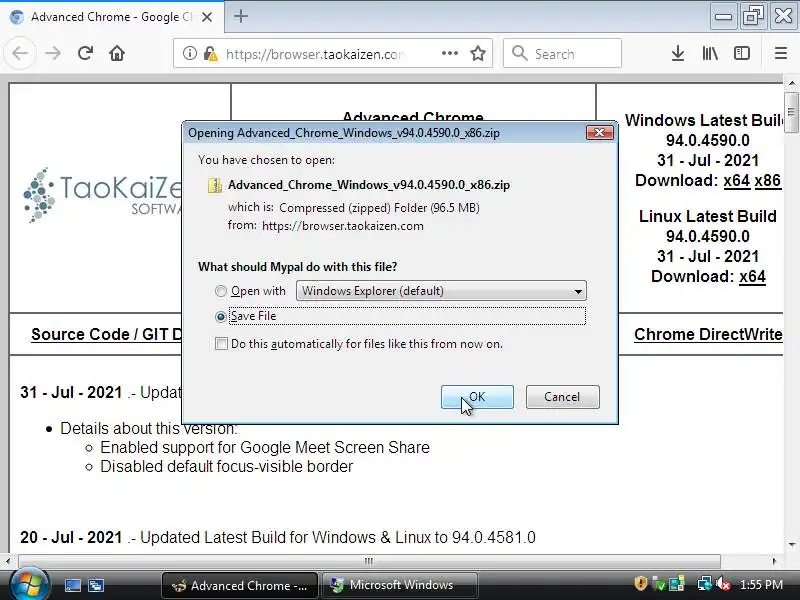Click the Search input box
This screenshot has height=600, width=800.
pyautogui.click(x=562, y=53)
